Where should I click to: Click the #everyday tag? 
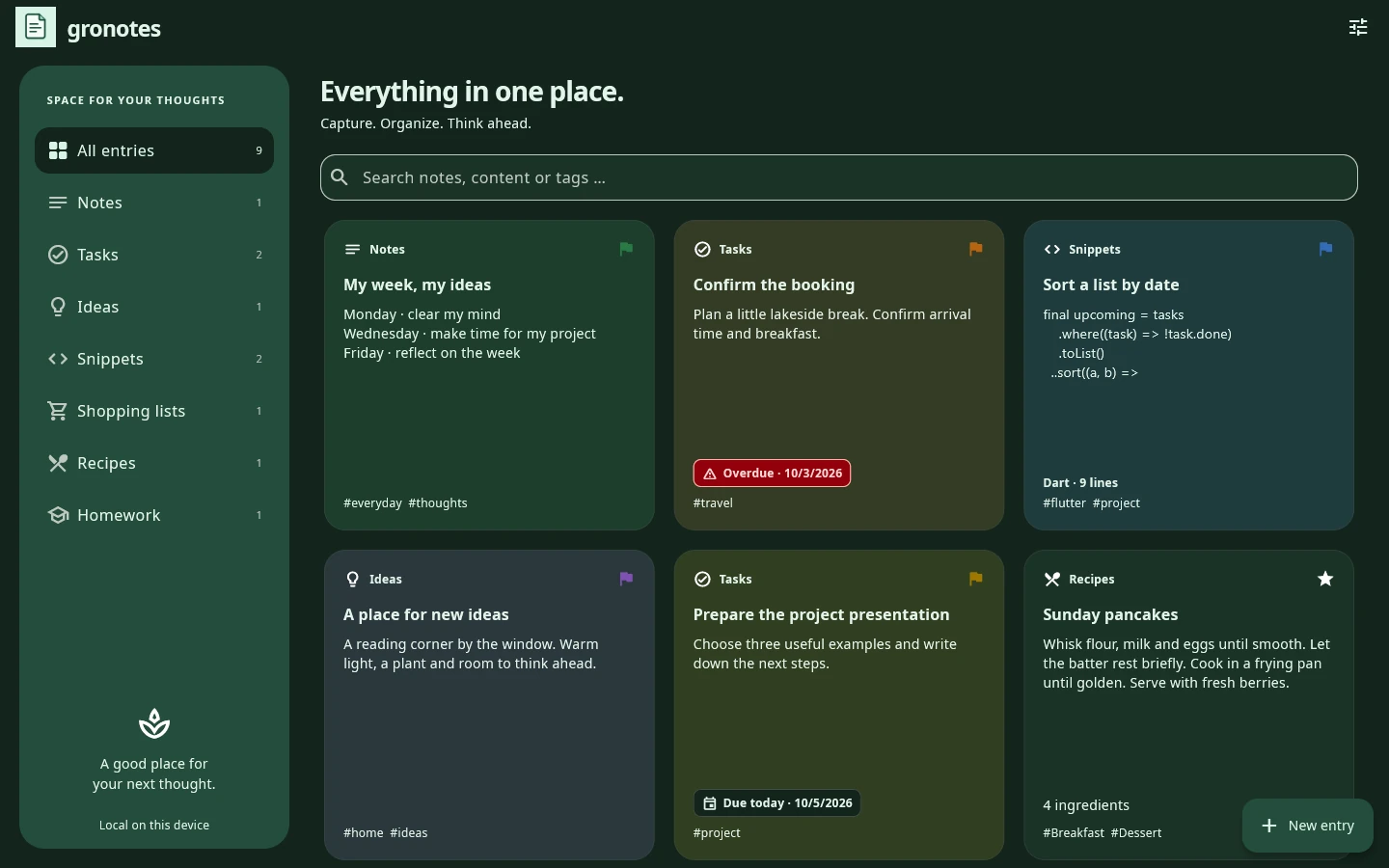tap(372, 503)
